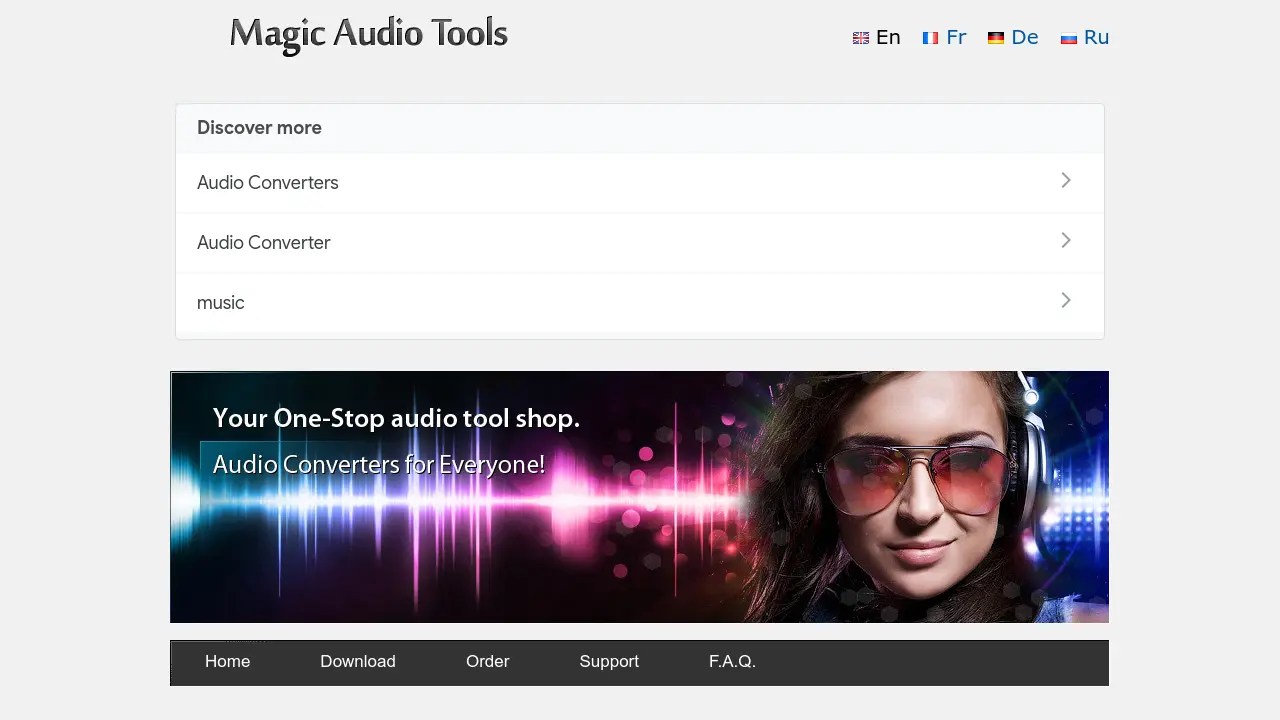This screenshot has height=720, width=1280.
Task: Click the French flag icon
Action: coord(929,37)
